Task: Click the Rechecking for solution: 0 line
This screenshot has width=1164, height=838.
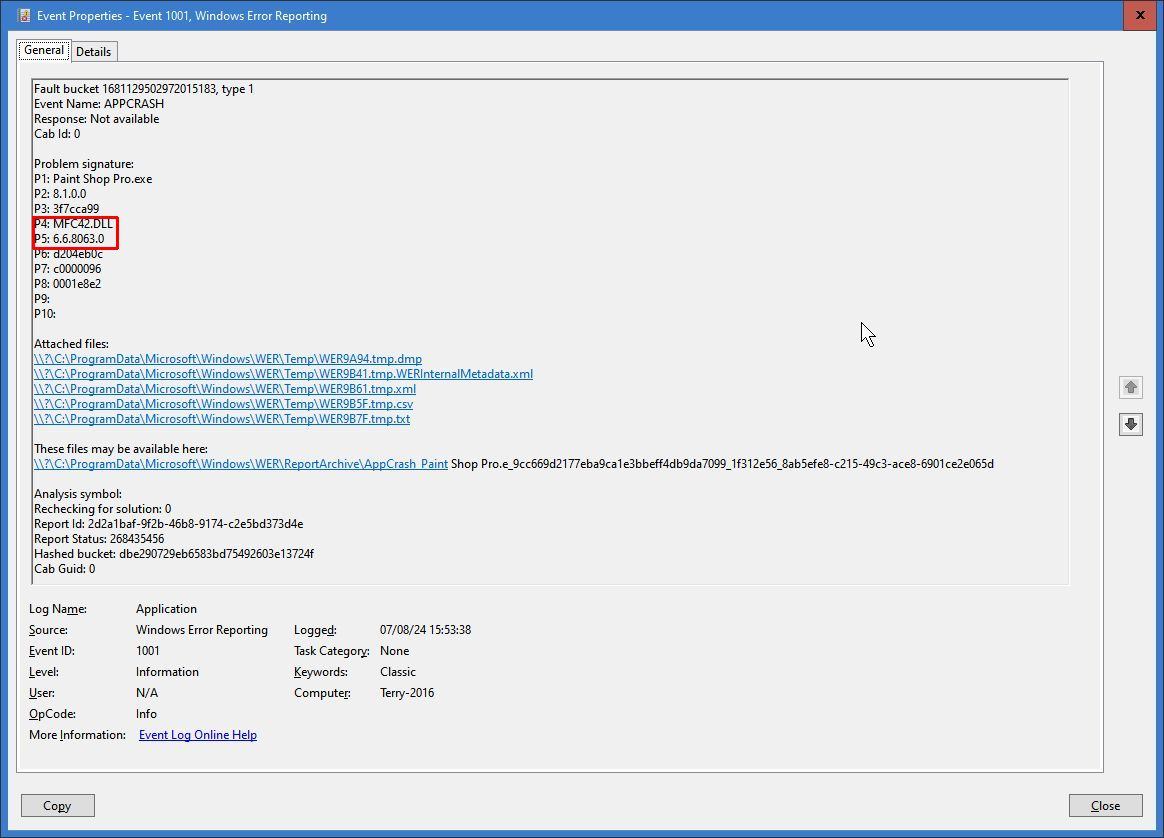Action: click(102, 509)
